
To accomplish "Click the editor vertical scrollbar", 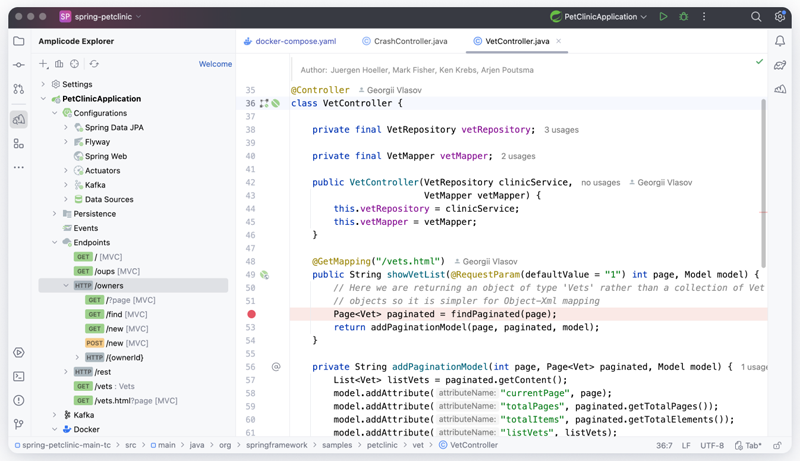I will pyautogui.click(x=763, y=183).
